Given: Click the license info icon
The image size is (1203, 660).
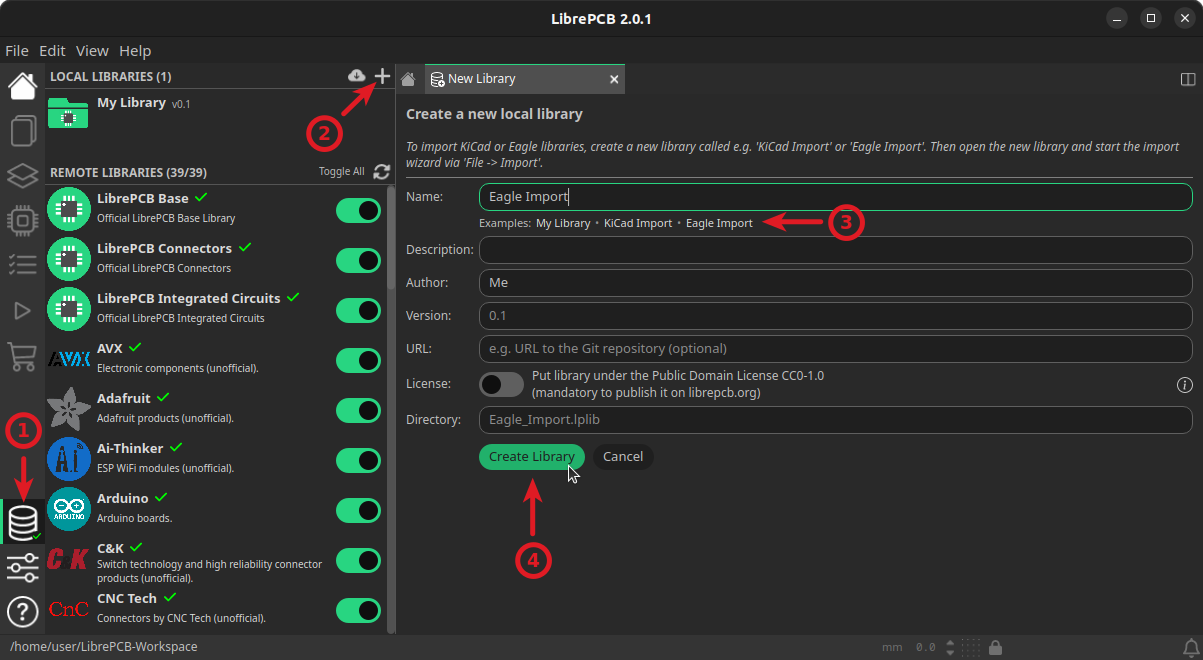Looking at the screenshot, I should coord(1185,384).
